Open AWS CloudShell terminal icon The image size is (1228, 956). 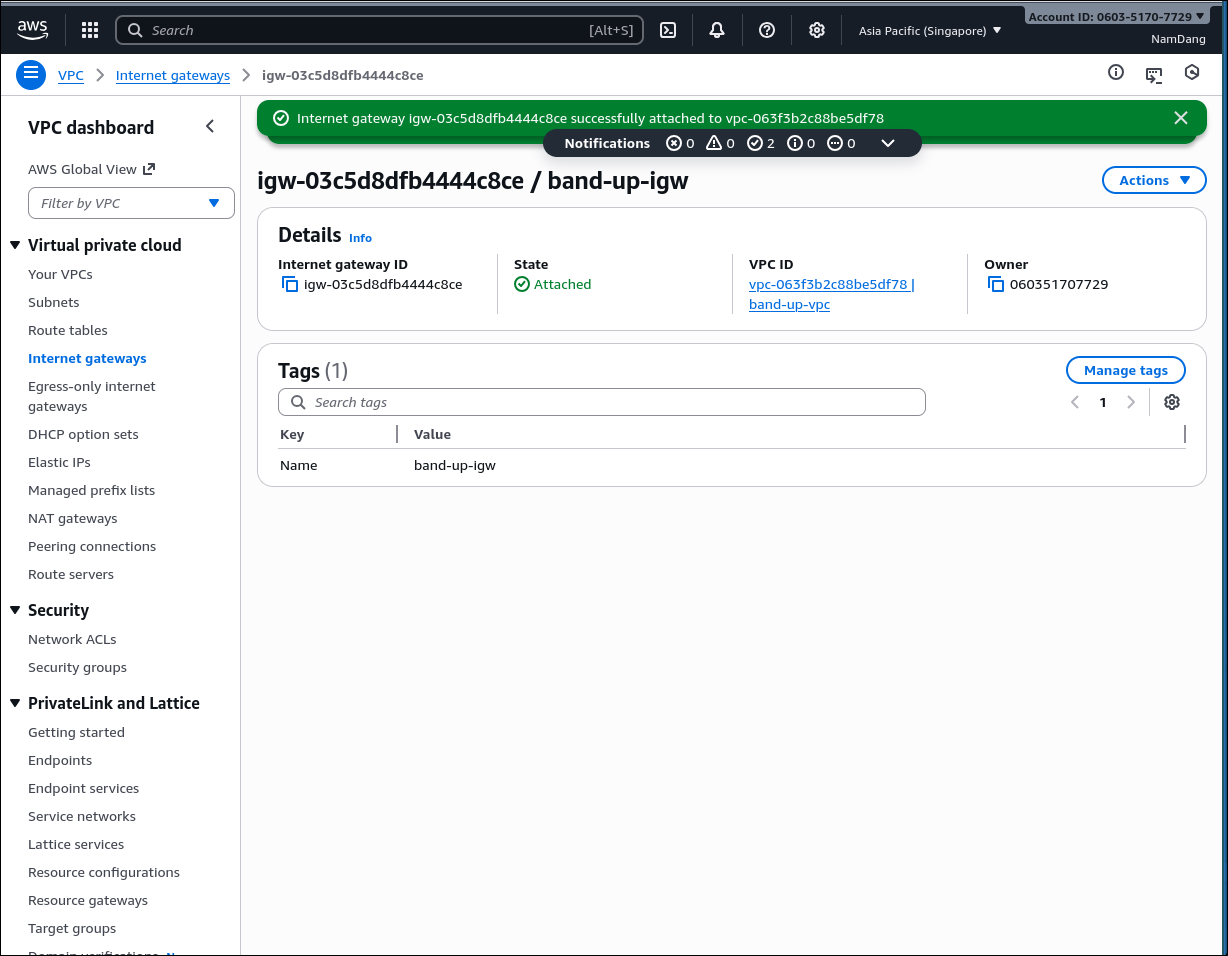pyautogui.click(x=668, y=31)
